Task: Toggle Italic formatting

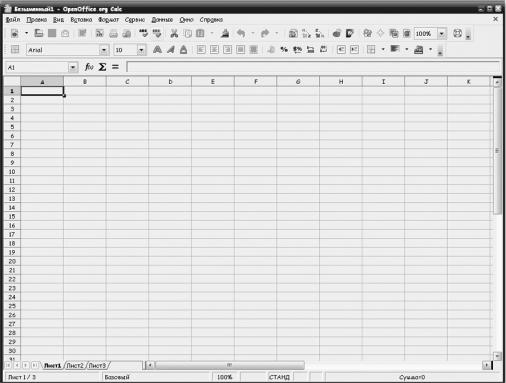Action: (170, 50)
